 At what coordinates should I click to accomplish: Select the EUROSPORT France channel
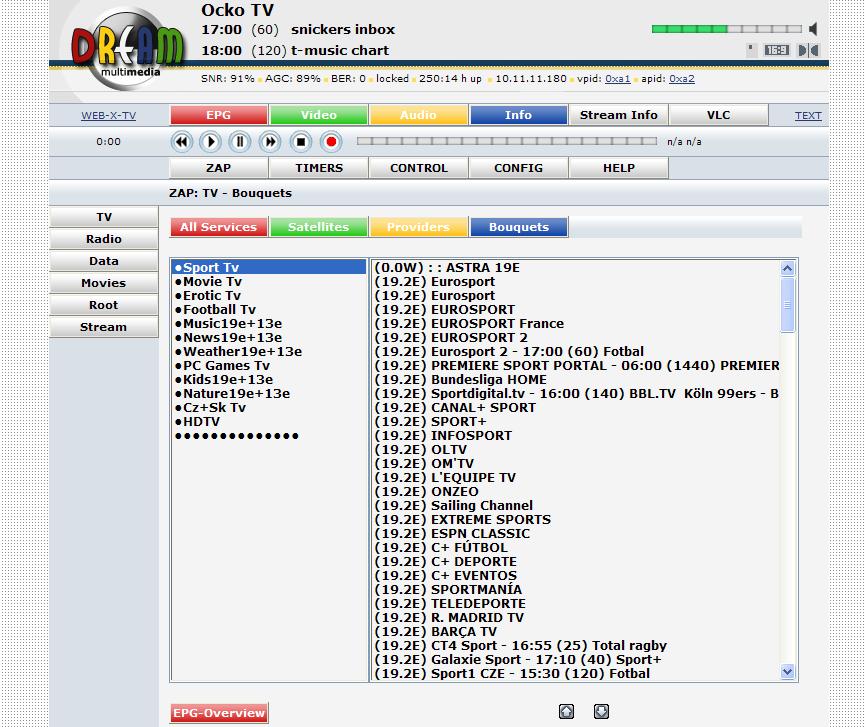[x=576, y=323]
